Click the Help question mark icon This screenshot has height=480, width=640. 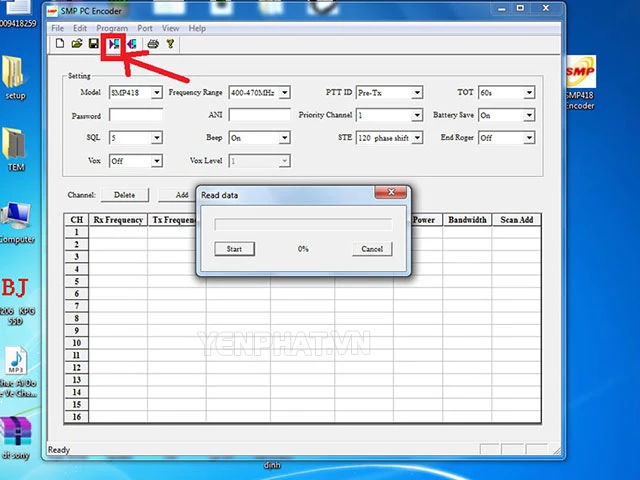point(170,44)
